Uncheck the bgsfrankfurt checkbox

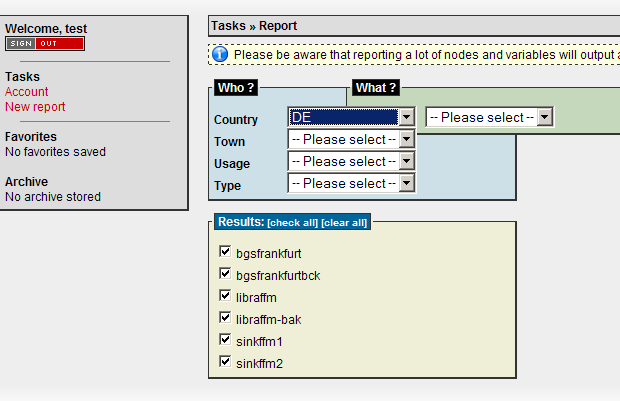click(225, 252)
